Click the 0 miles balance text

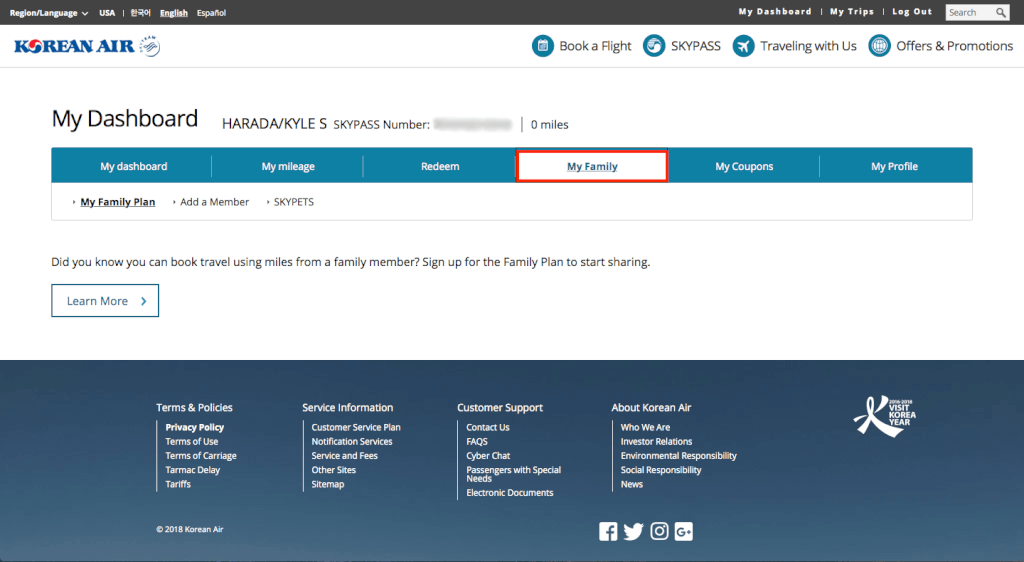(x=549, y=125)
